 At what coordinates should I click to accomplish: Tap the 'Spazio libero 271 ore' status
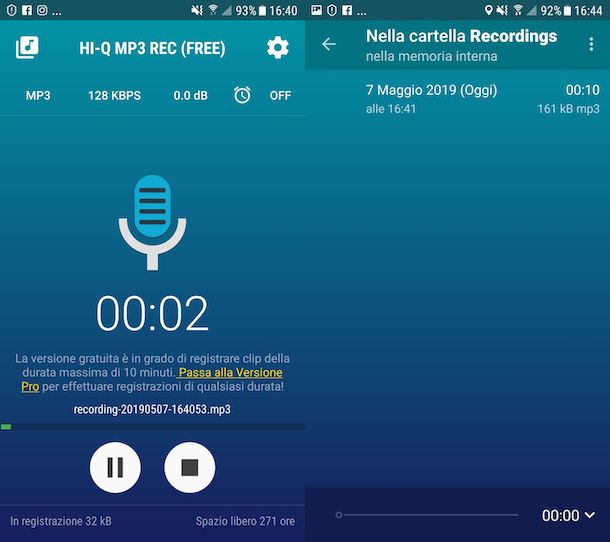[x=245, y=521]
